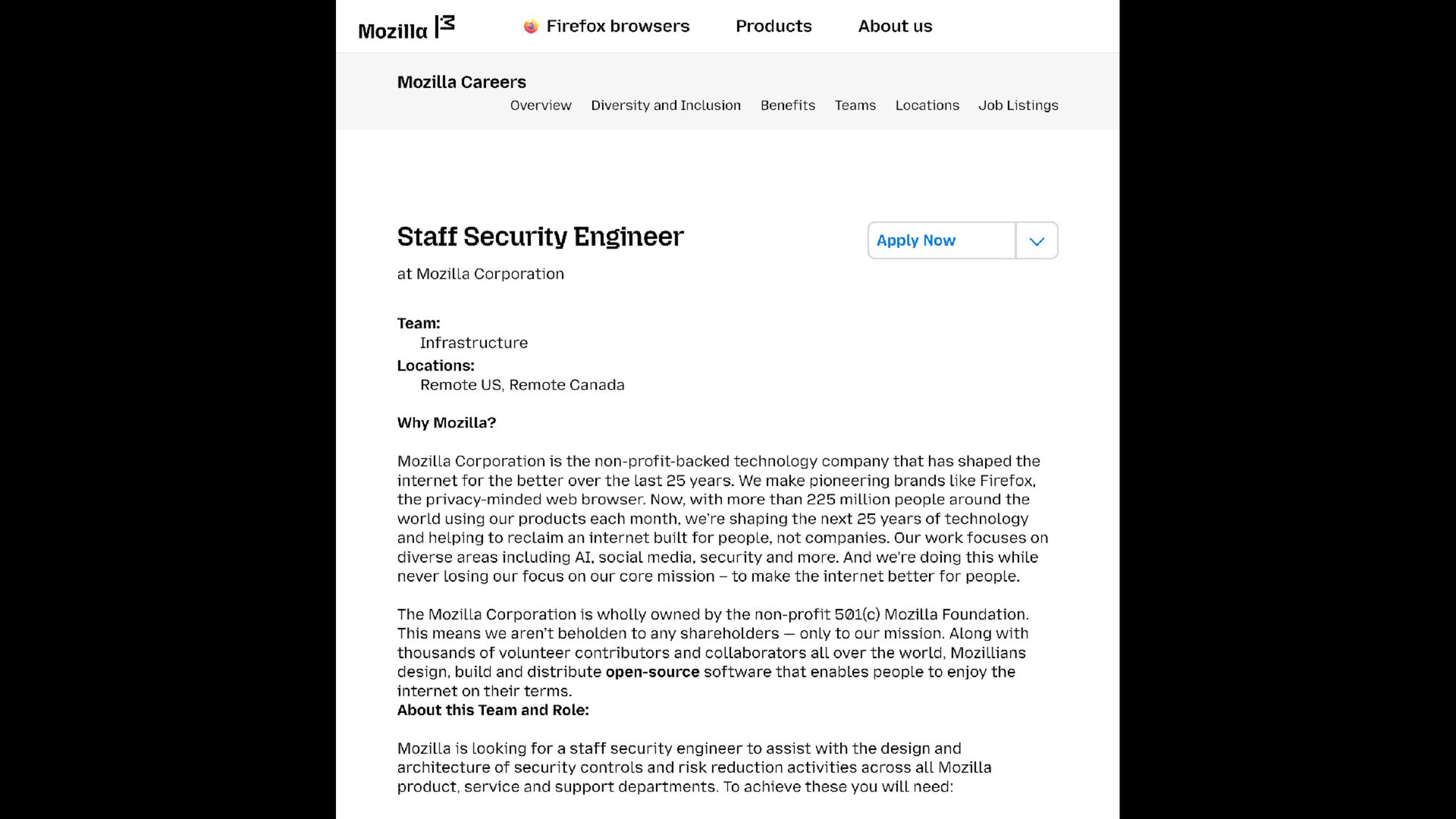
Task: Click the About this Team and Role heading
Action: point(493,711)
